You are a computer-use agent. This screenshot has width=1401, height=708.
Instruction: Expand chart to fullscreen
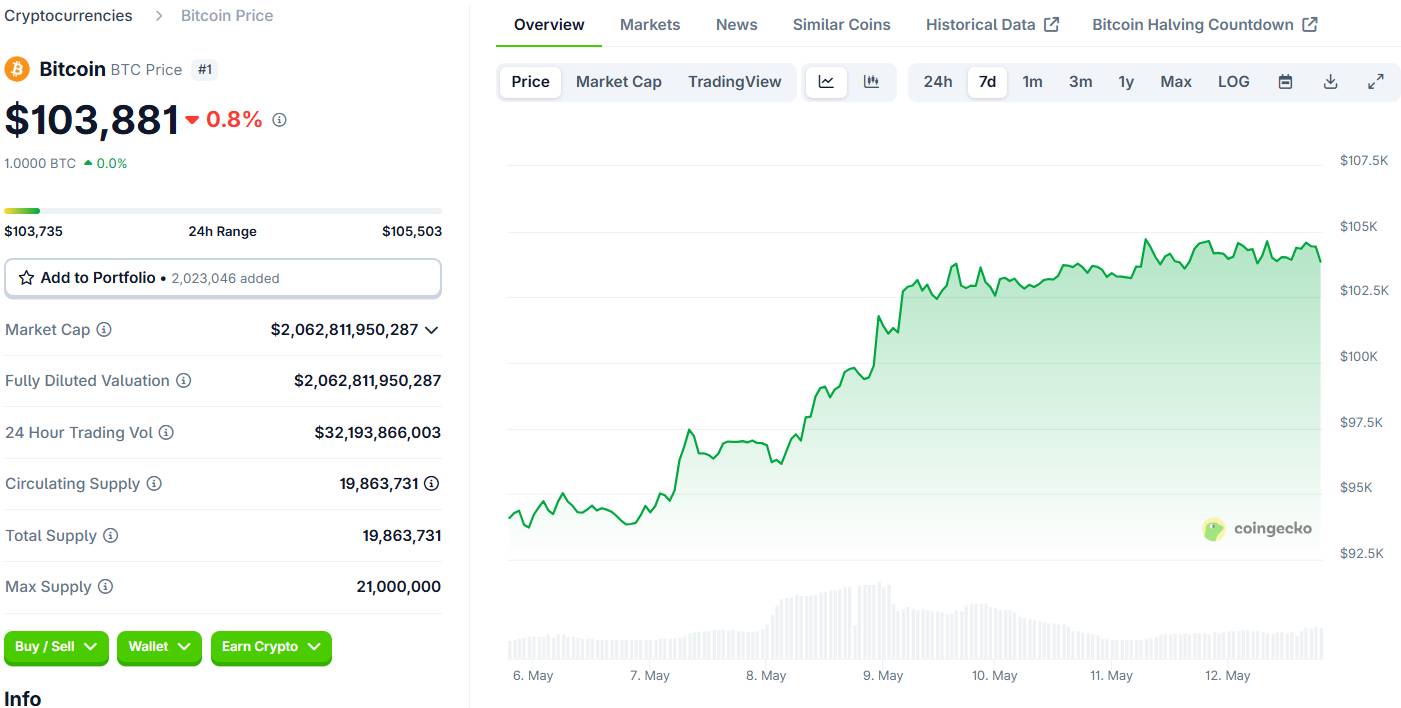(1375, 82)
